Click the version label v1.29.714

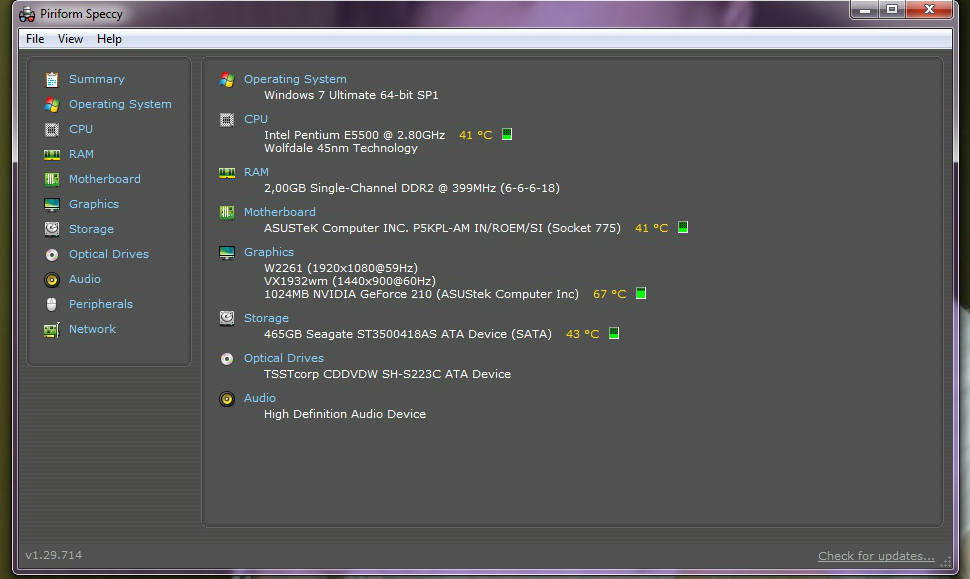53,555
